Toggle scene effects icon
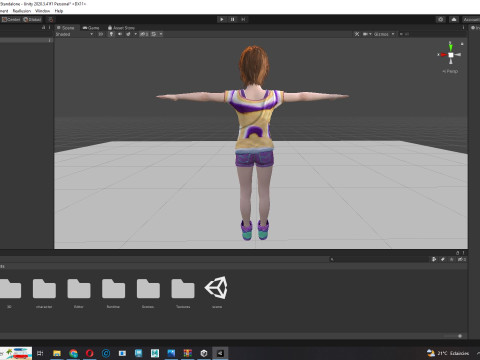This screenshot has width=480, height=360. [x=128, y=34]
